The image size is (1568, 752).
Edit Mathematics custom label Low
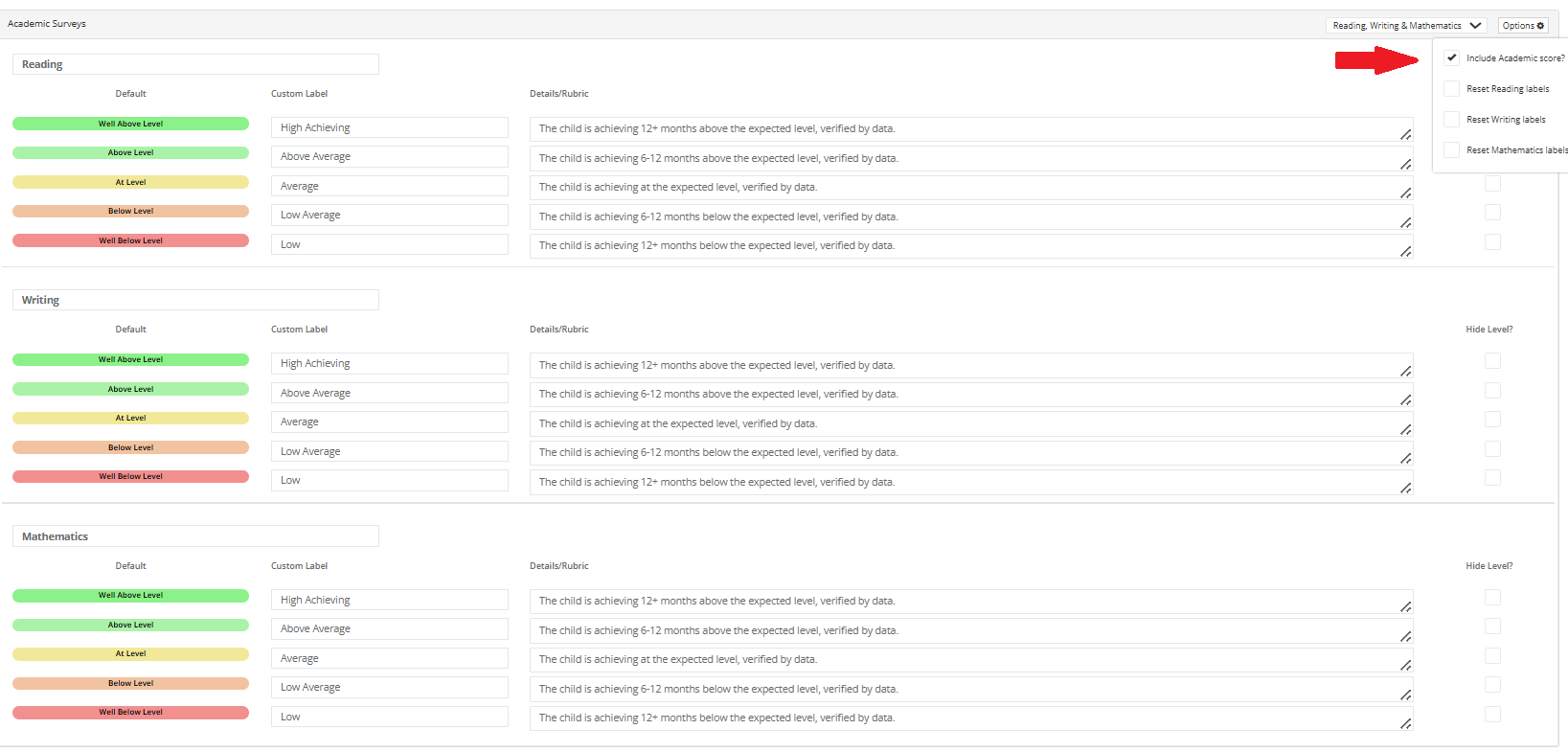point(389,717)
